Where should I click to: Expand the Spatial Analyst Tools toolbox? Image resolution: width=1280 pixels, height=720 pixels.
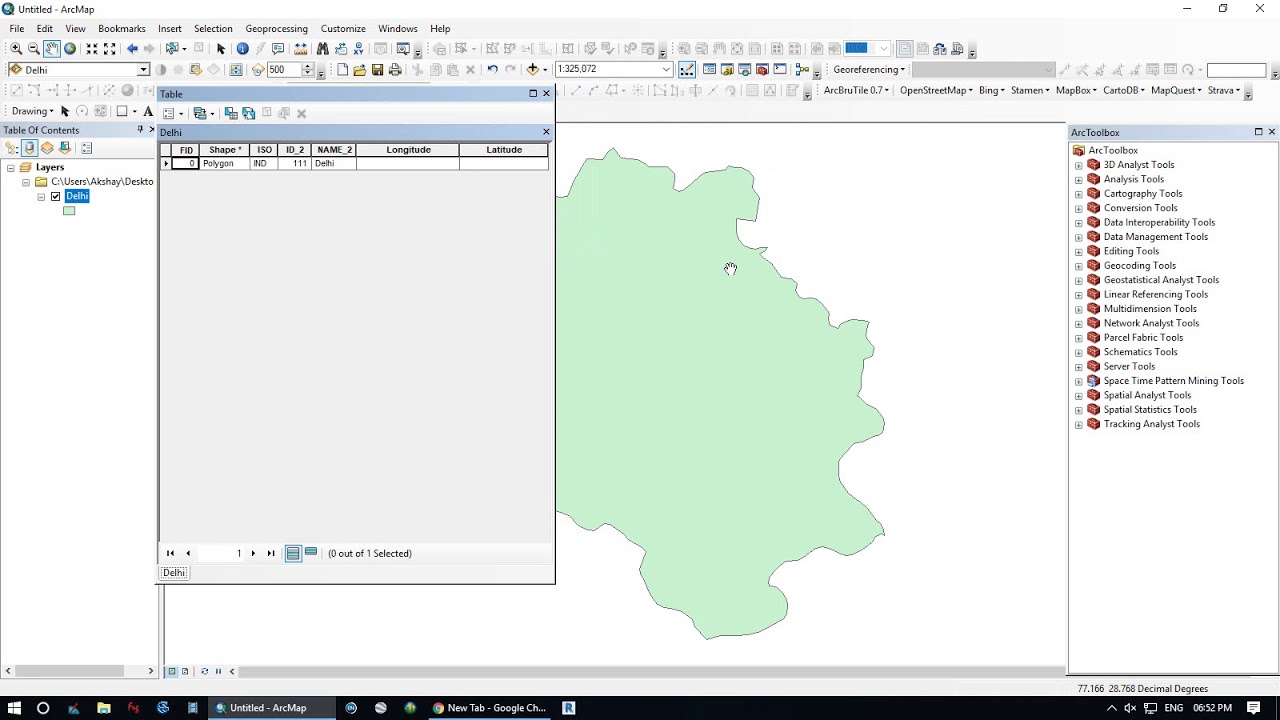point(1078,395)
